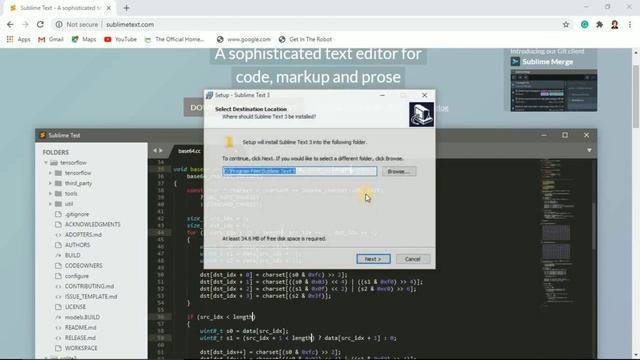This screenshot has width=640, height=360.
Task: Open the www.google.com bookmark
Action: pos(244,39)
